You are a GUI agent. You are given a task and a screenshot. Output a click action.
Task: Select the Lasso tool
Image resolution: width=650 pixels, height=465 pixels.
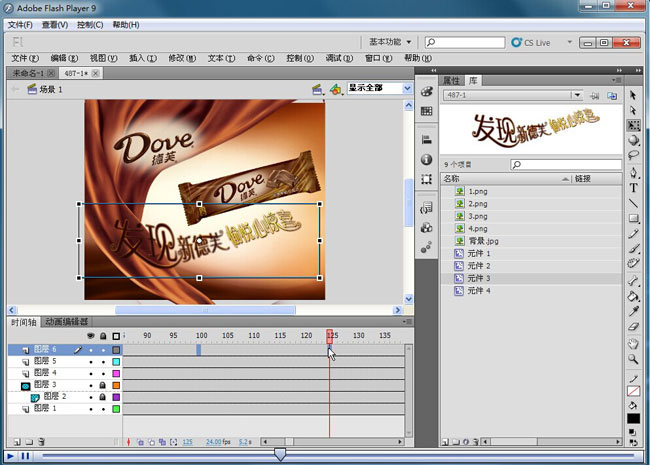tap(633, 155)
